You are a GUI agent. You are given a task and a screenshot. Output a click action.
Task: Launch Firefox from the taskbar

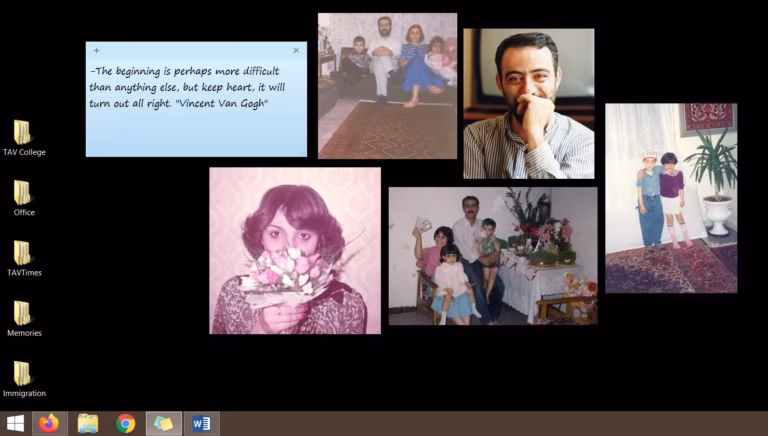tap(49, 423)
